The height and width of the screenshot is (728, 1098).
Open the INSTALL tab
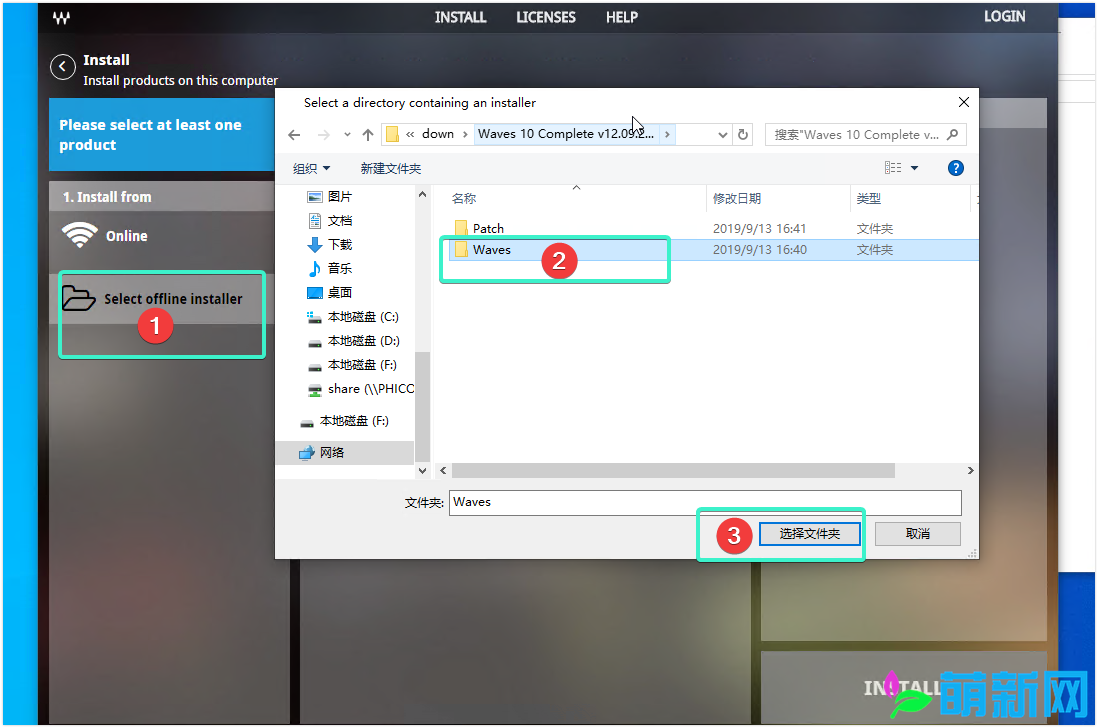(460, 17)
